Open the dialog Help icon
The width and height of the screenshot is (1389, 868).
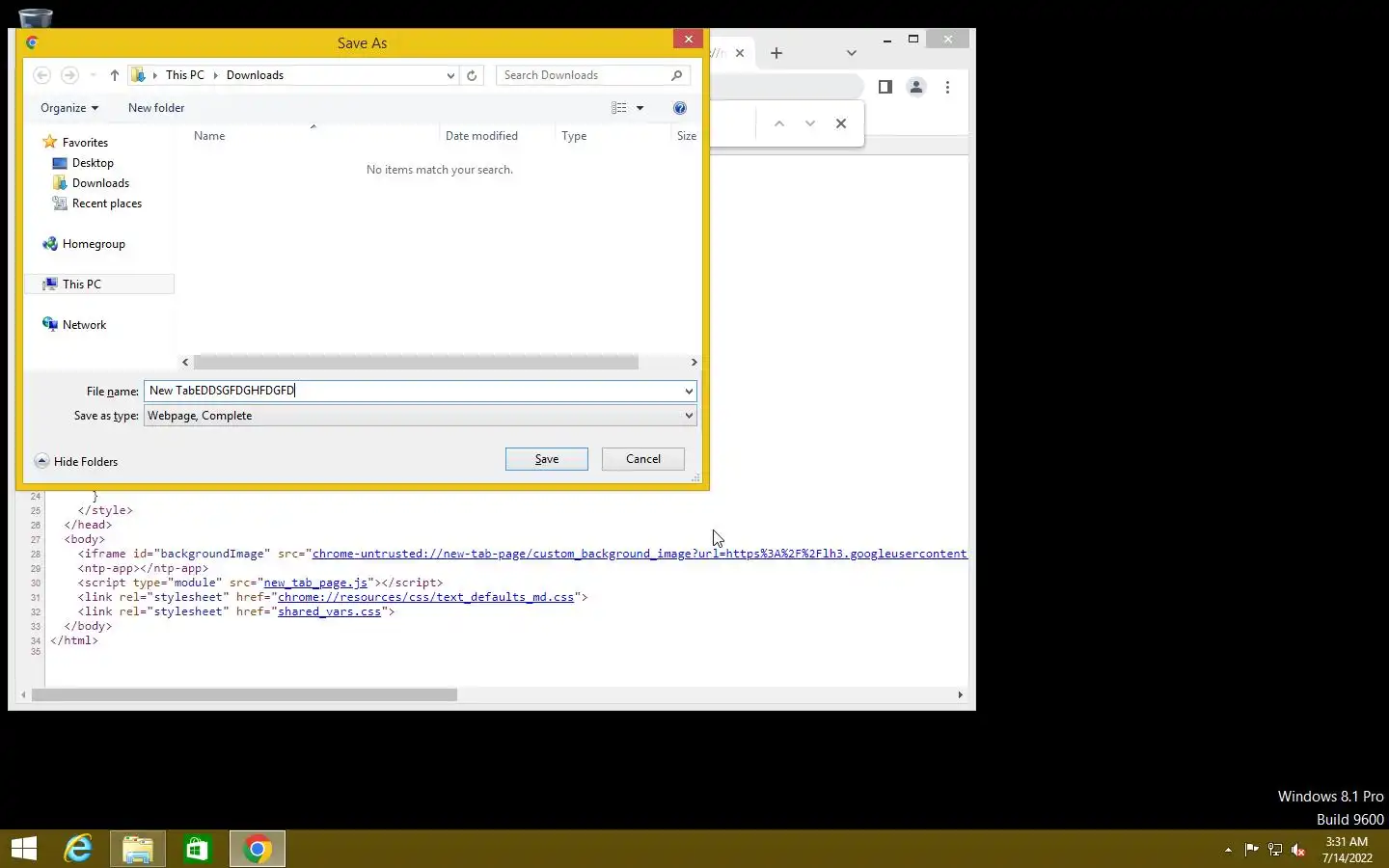pyautogui.click(x=680, y=108)
